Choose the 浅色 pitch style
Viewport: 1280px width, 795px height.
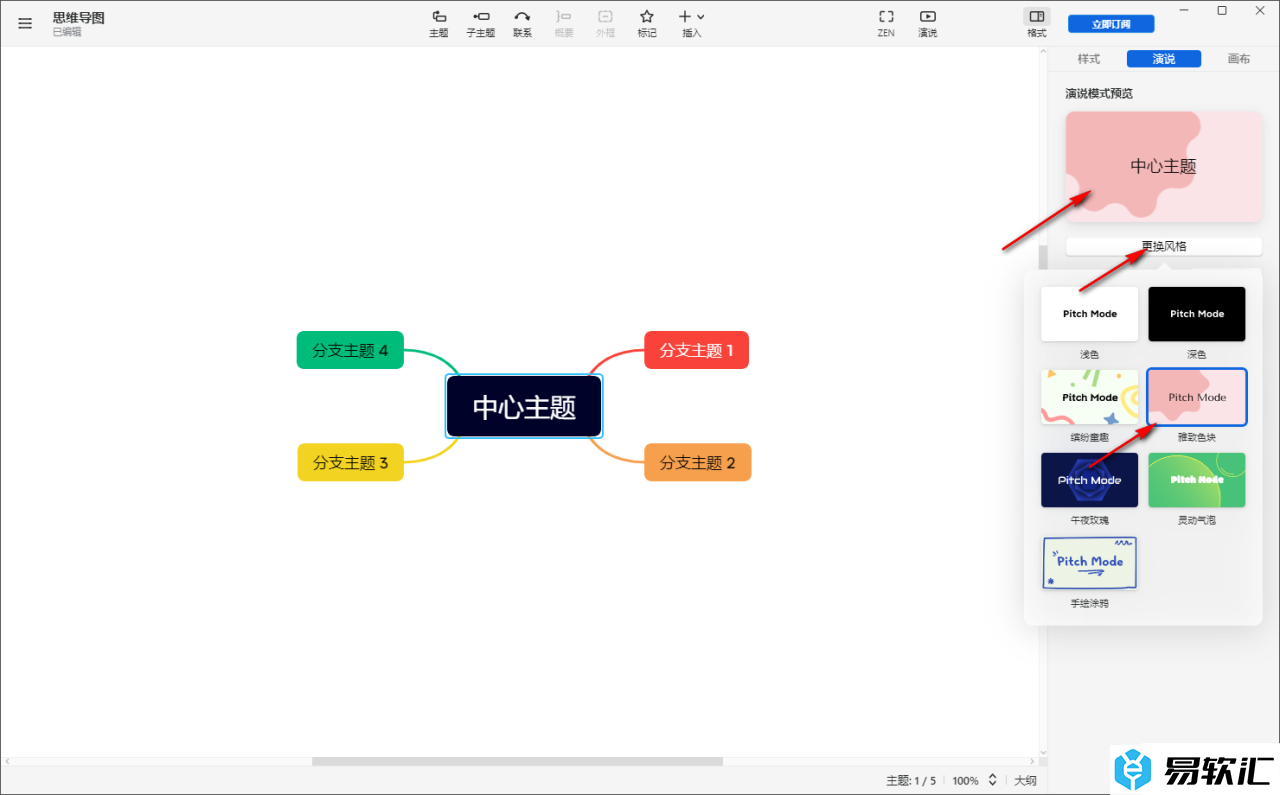click(x=1090, y=314)
